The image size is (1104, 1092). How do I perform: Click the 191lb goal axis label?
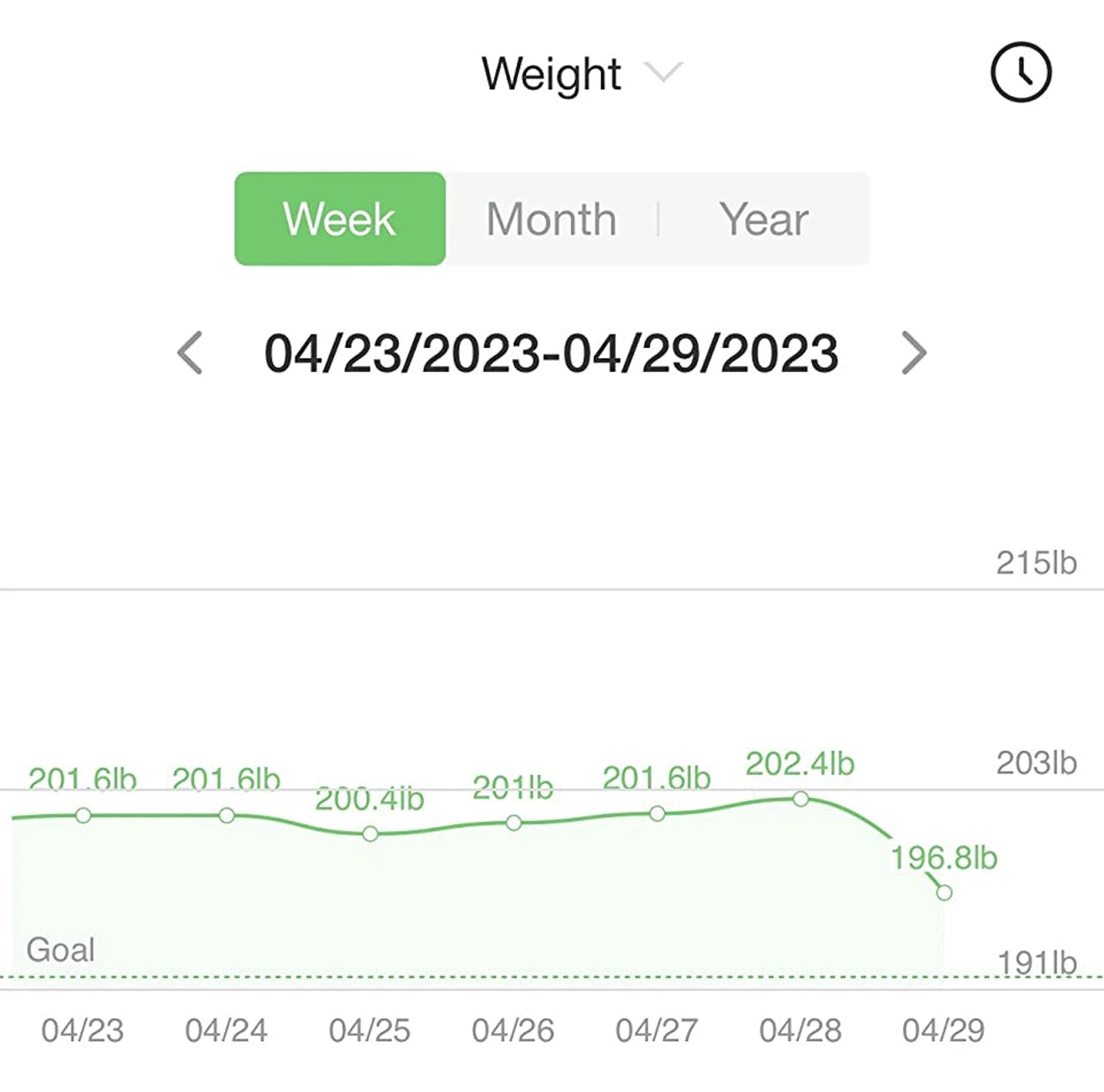point(1036,963)
